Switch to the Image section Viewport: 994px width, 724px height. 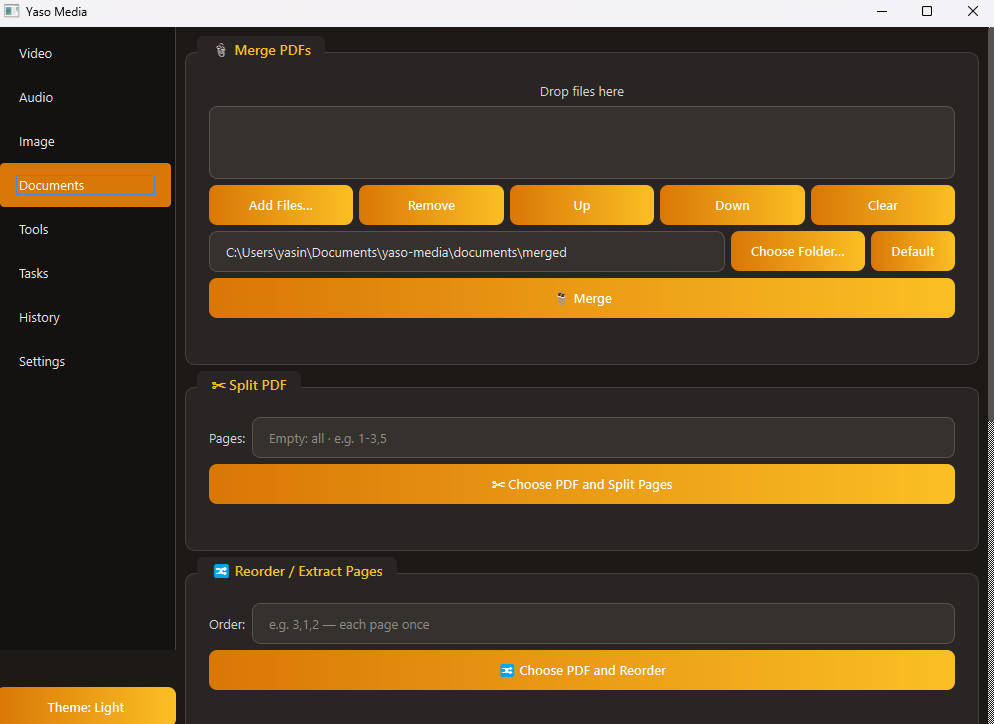pos(86,141)
